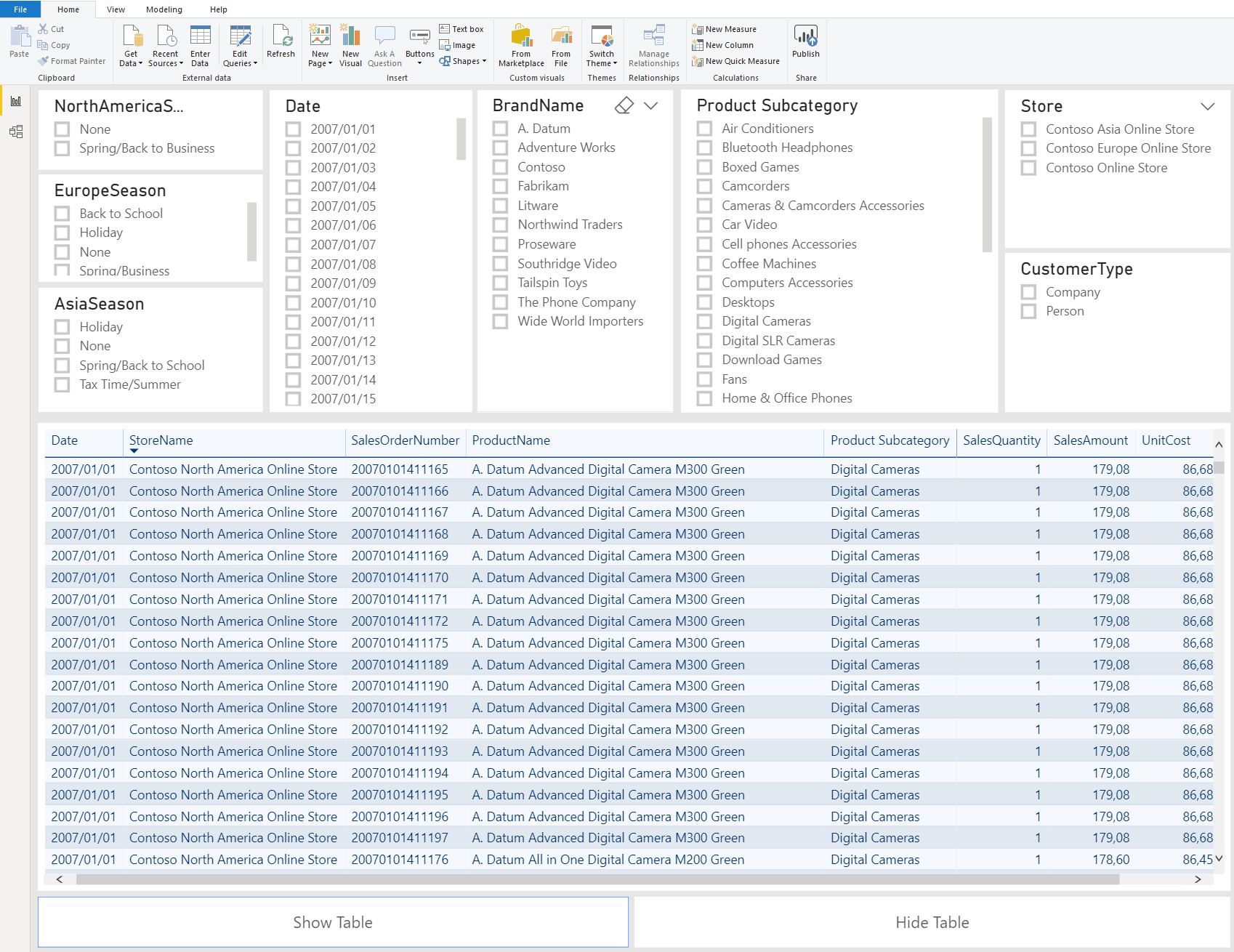Click the Hide Table button
The height and width of the screenshot is (952, 1234).
(932, 922)
